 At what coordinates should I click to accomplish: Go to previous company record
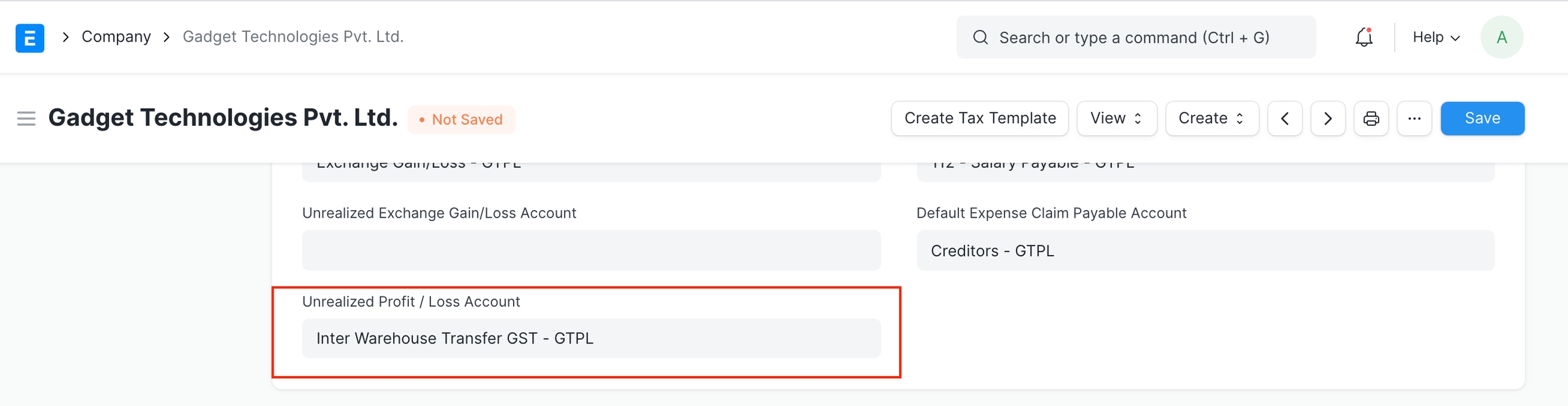(x=1285, y=118)
